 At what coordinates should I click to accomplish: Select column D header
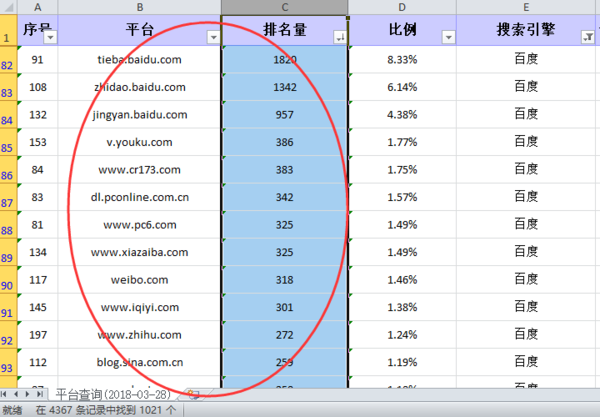point(402,7)
